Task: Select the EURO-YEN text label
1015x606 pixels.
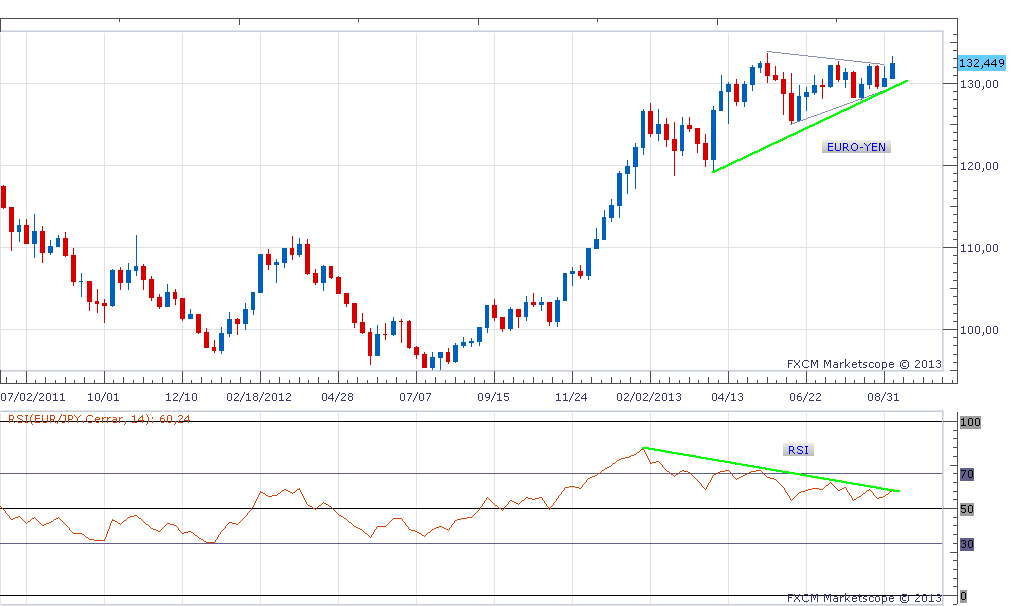Action: point(856,147)
